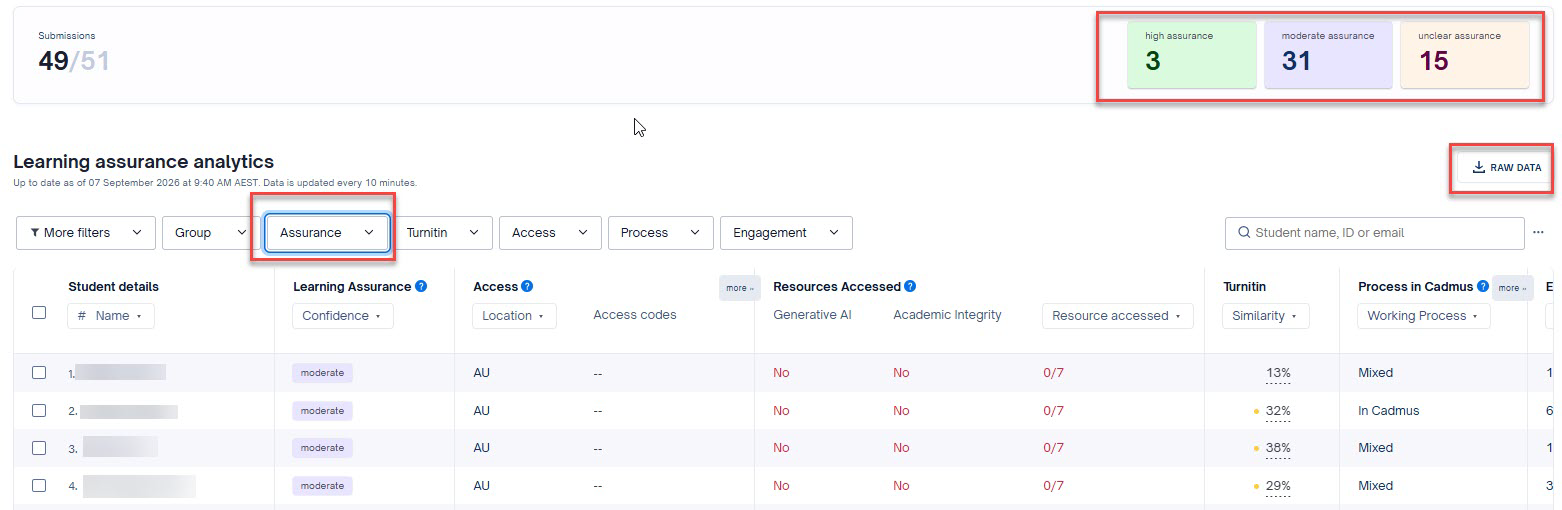Screen dimensions: 1562x510
Task: Select the checkbox for student row 2
Action: (39, 410)
